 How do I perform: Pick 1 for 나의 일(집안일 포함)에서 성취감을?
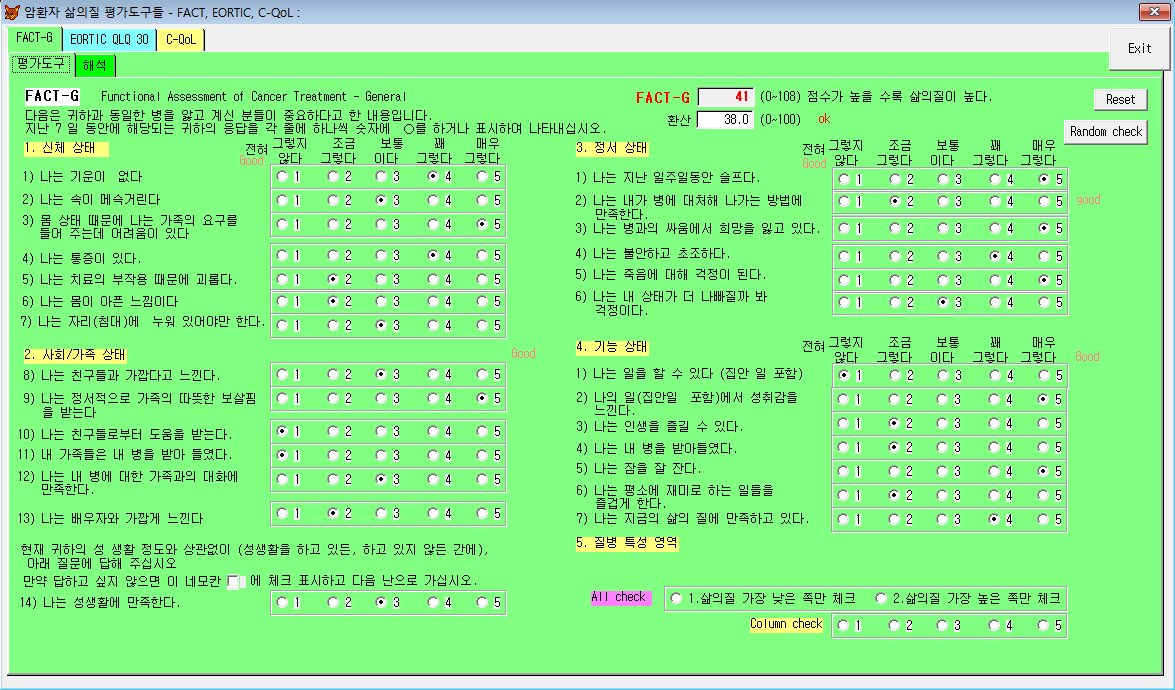(845, 399)
